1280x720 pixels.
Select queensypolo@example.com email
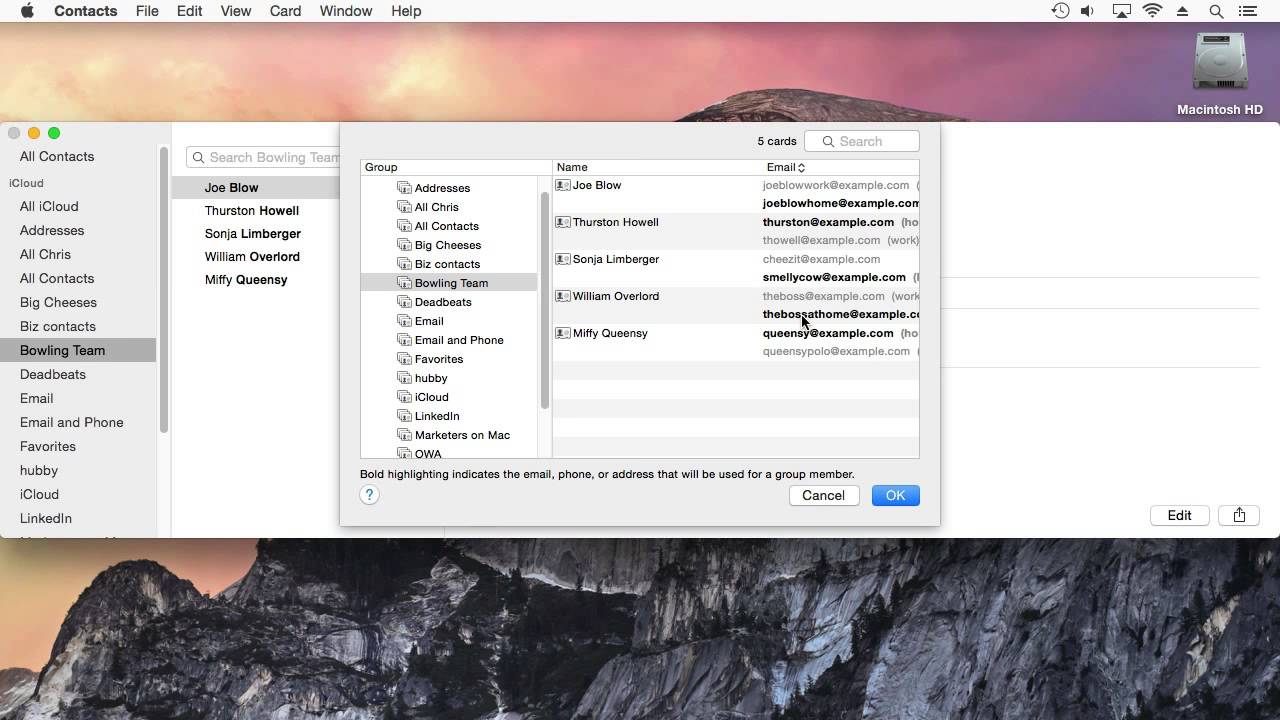tap(836, 351)
